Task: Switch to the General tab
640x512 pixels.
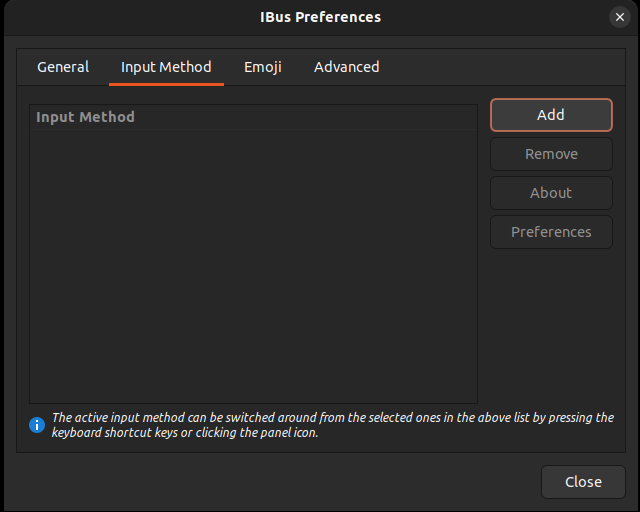Action: point(63,67)
